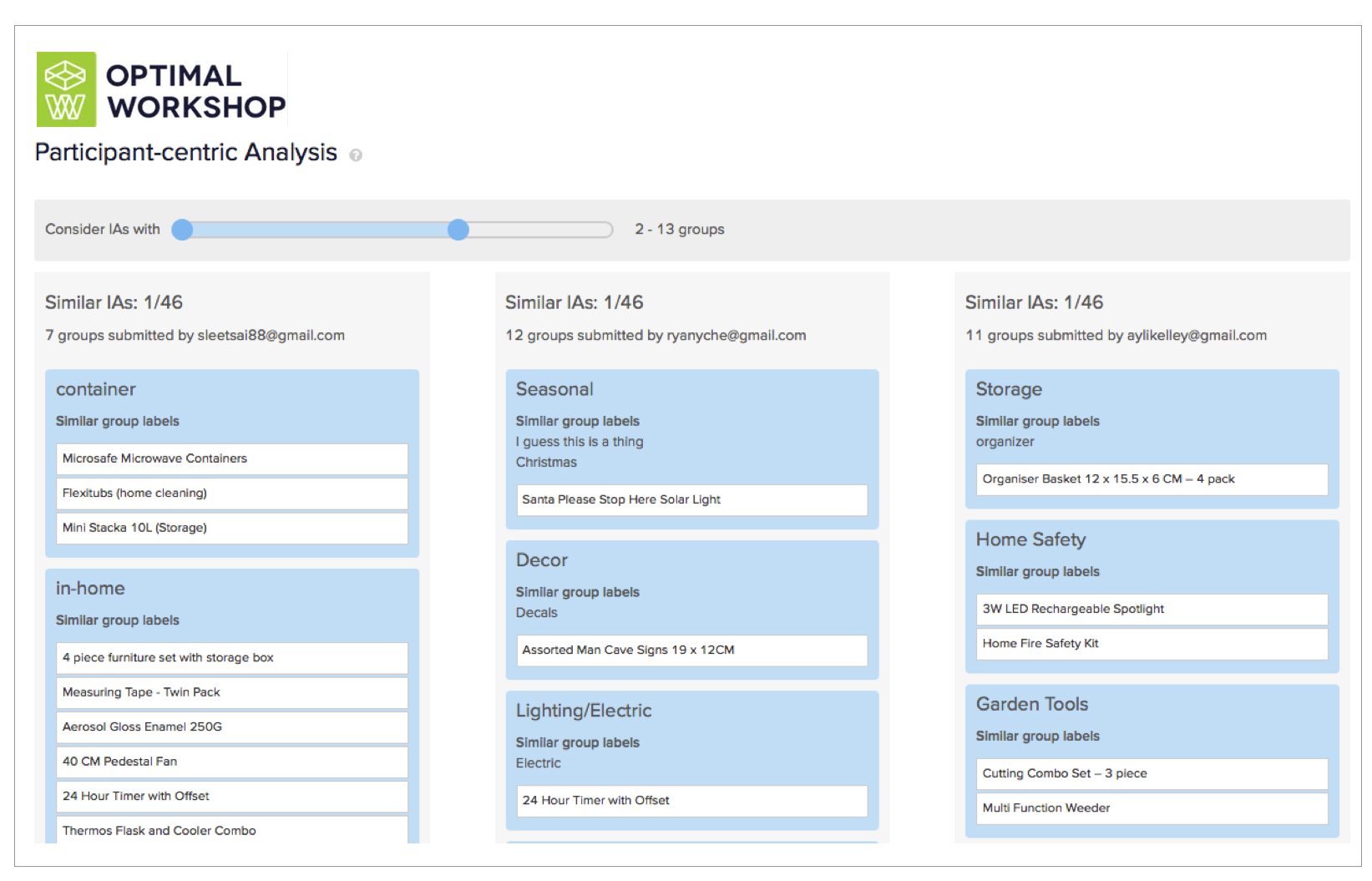Click '11 groups submitted by aylikelley@gmail.com'
The image size is (1372, 881).
coord(1116,336)
